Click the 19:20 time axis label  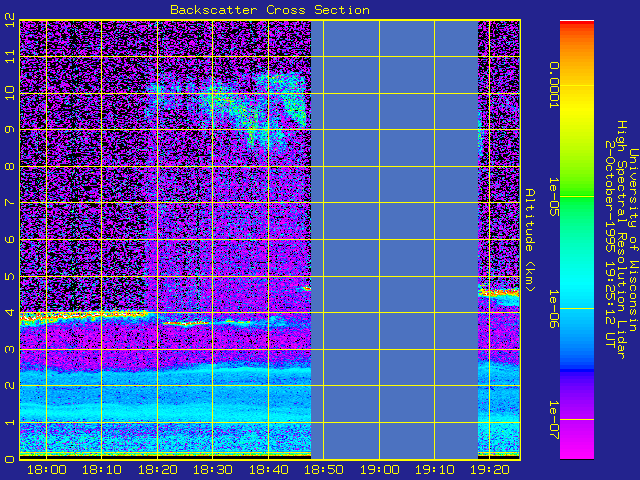(490, 470)
